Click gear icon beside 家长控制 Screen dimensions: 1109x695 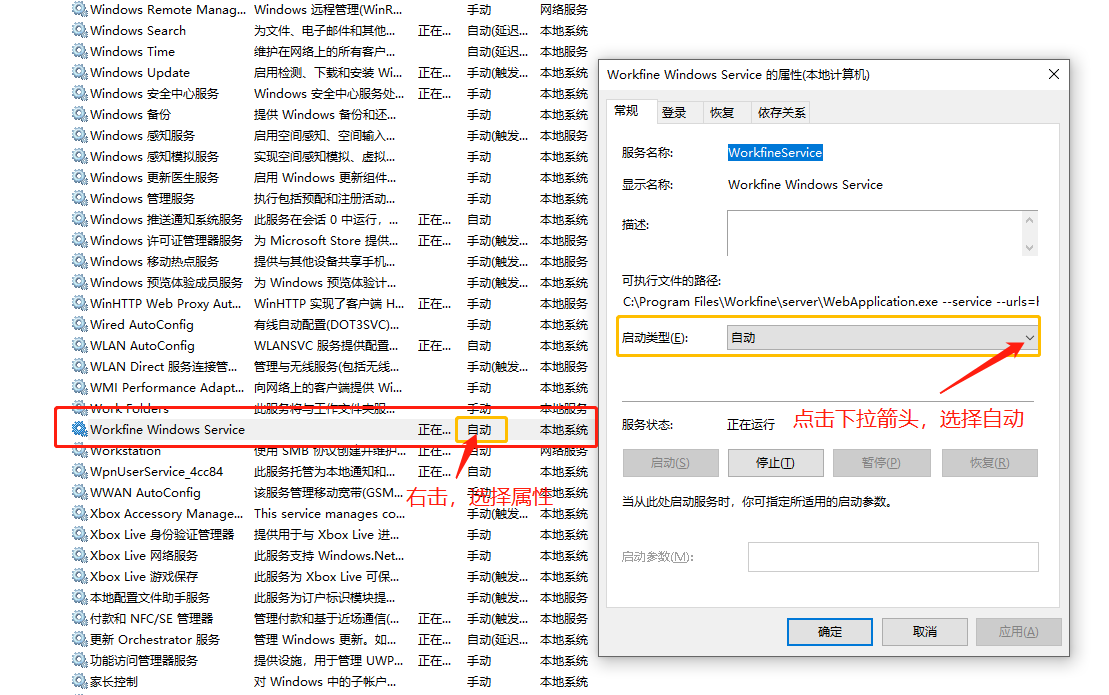pos(79,682)
